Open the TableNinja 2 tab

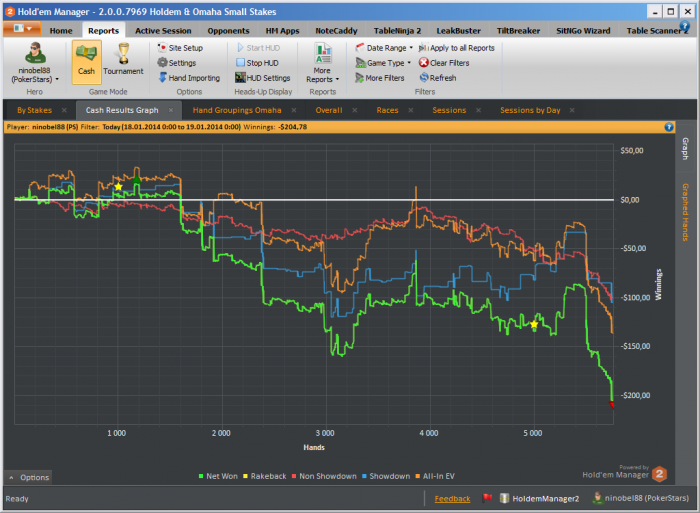point(397,31)
